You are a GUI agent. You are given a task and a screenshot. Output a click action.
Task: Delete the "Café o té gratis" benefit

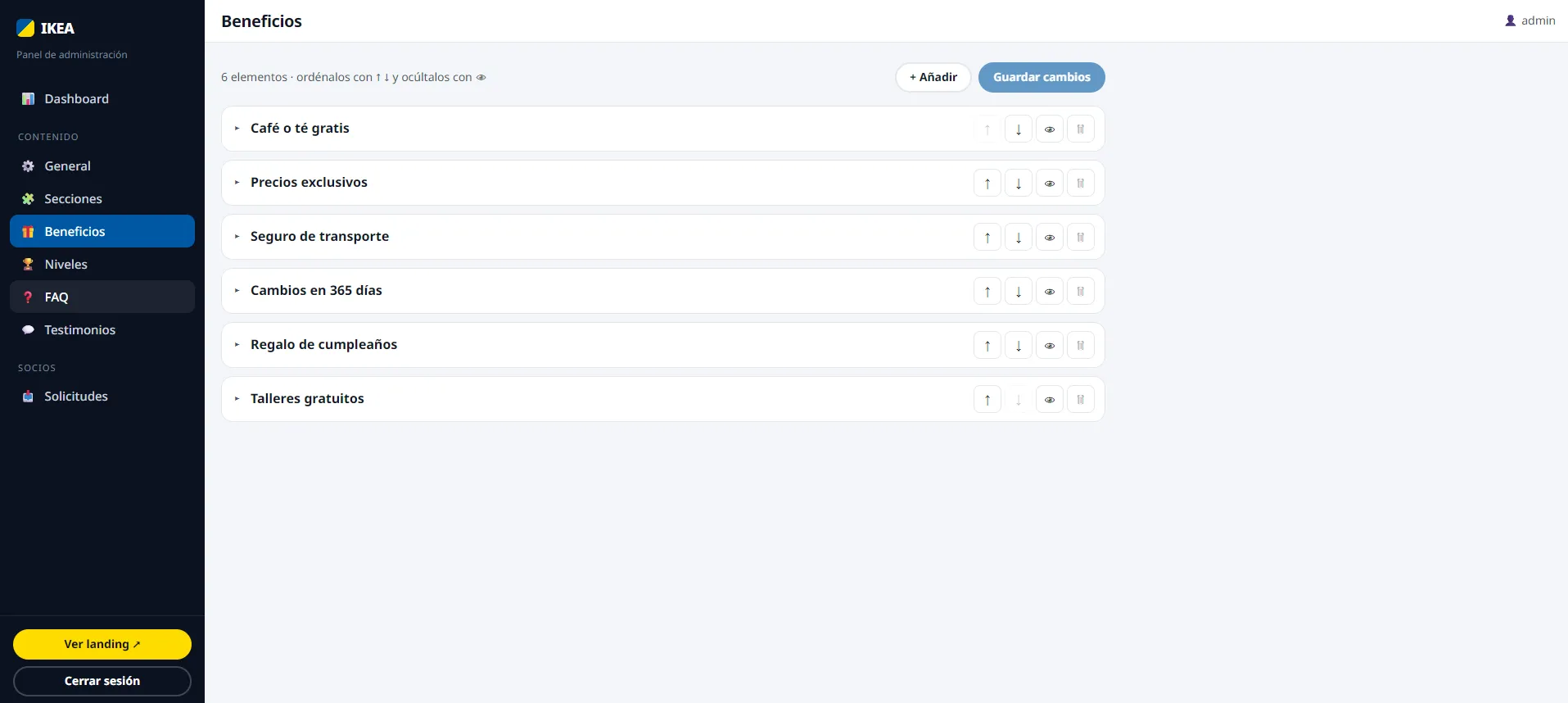(x=1081, y=129)
